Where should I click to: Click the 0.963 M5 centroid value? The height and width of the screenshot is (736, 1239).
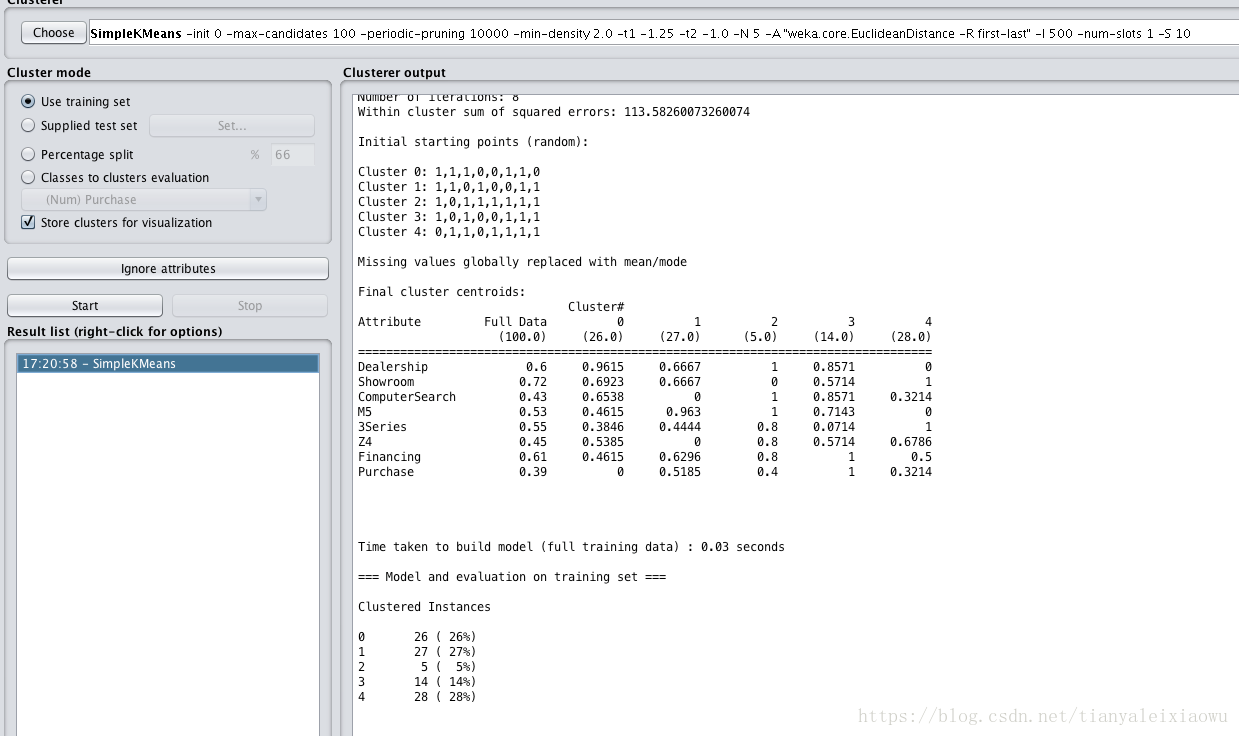[684, 412]
